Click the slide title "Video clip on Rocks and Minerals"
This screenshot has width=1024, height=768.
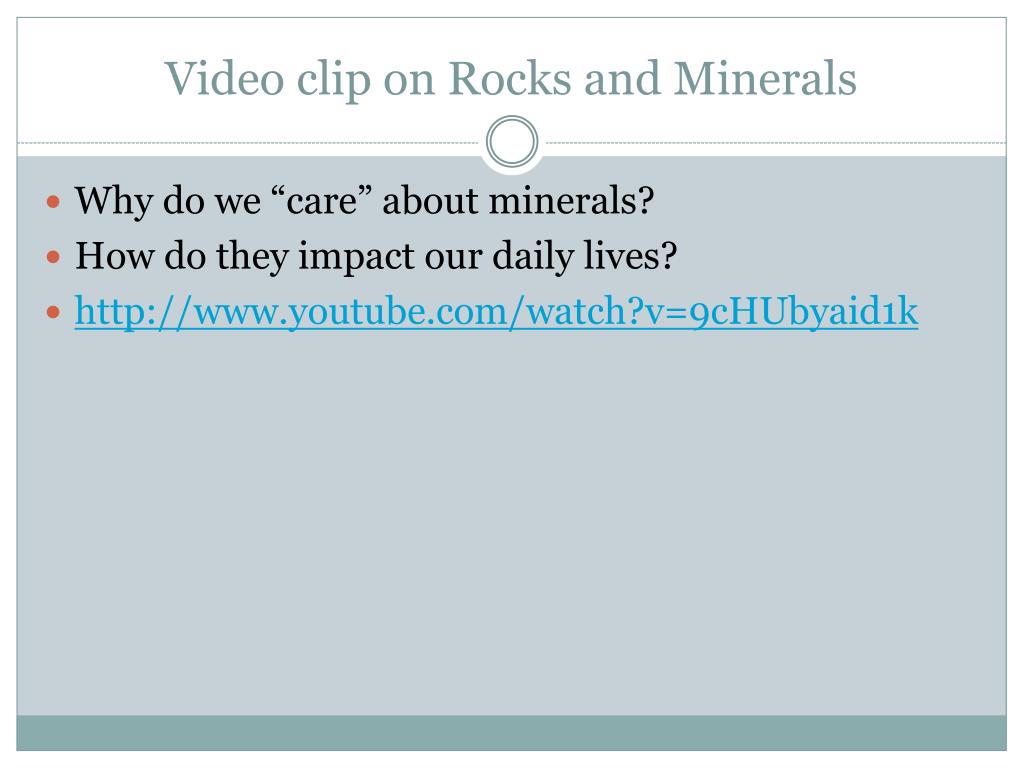[510, 80]
